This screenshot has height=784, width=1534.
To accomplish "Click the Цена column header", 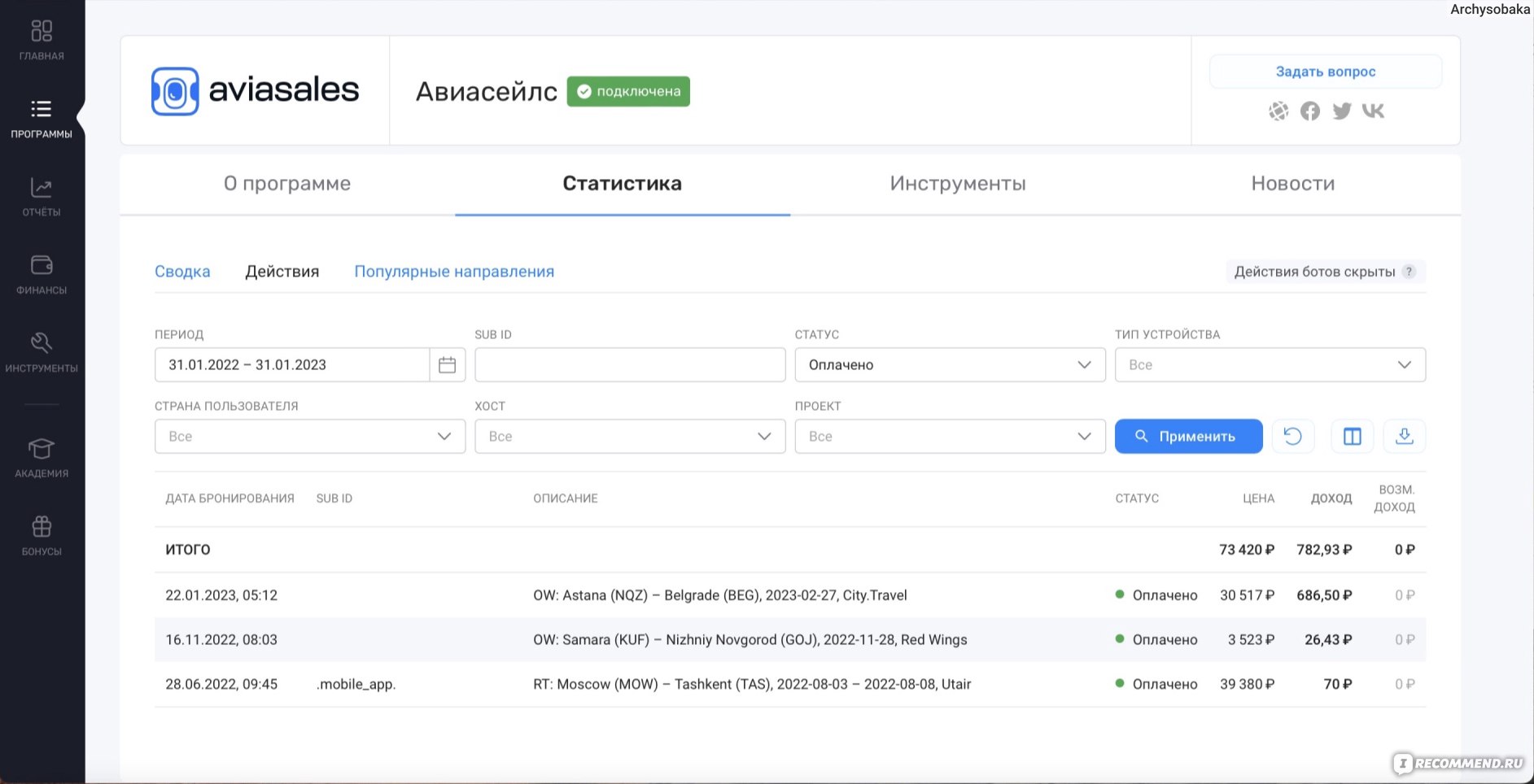I will 1258,499.
